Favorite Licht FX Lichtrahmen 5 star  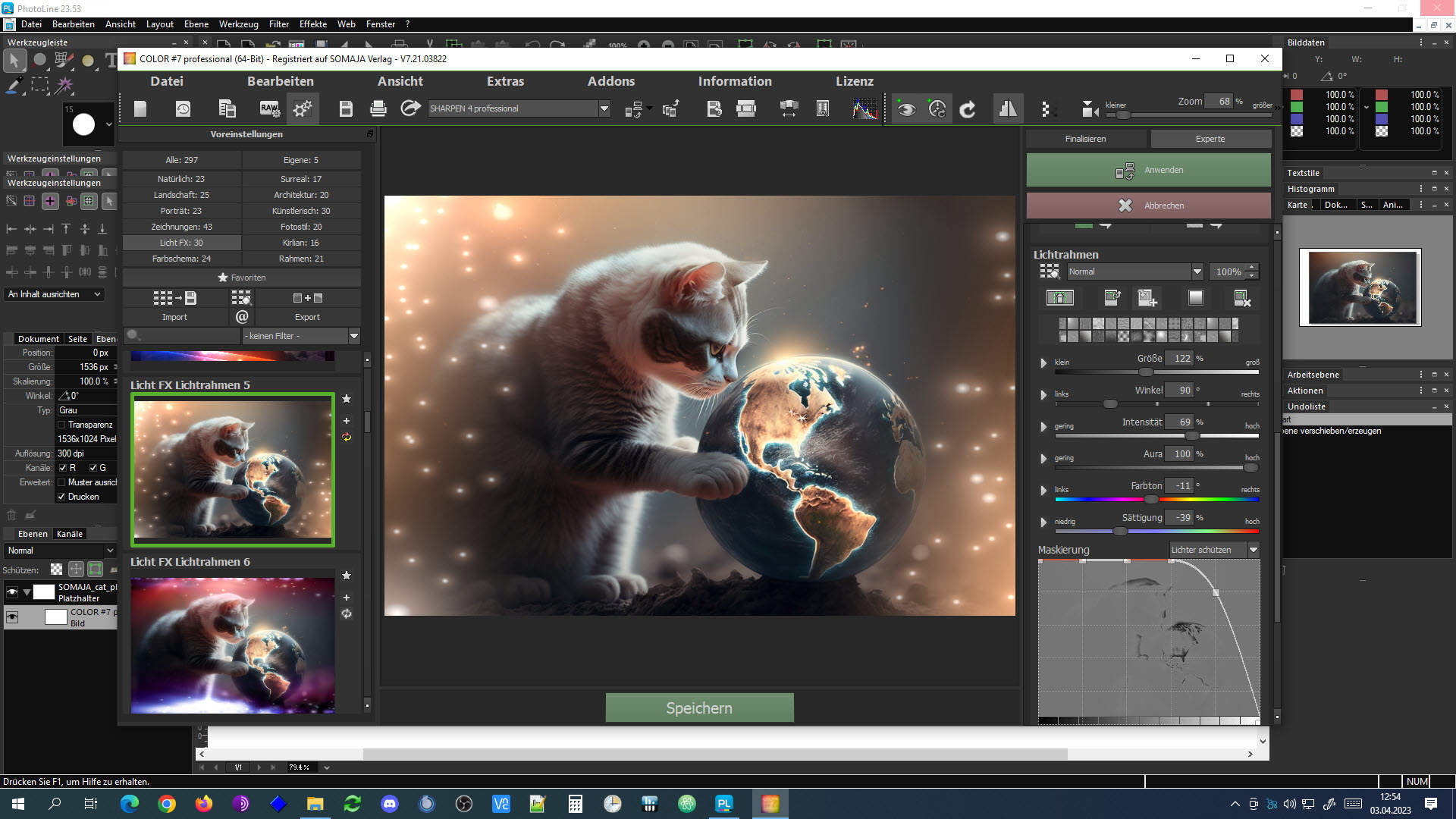click(347, 399)
